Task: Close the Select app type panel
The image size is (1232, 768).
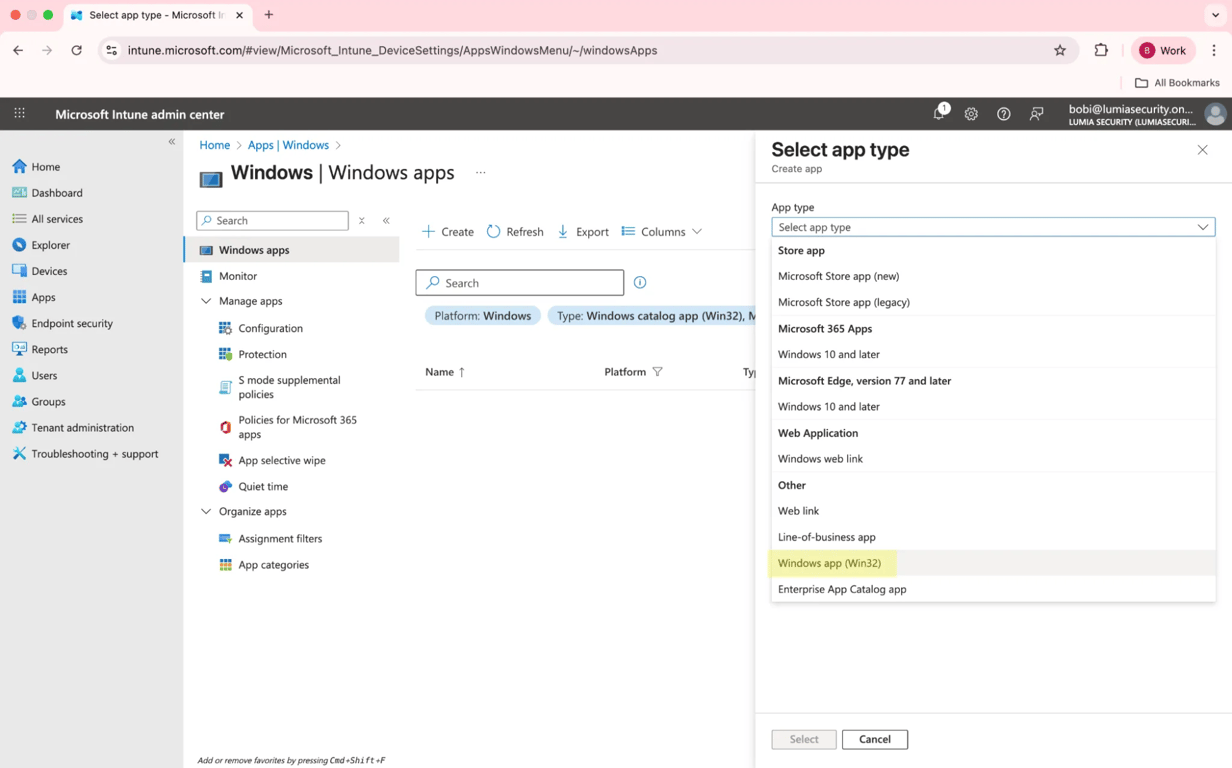Action: (1202, 150)
